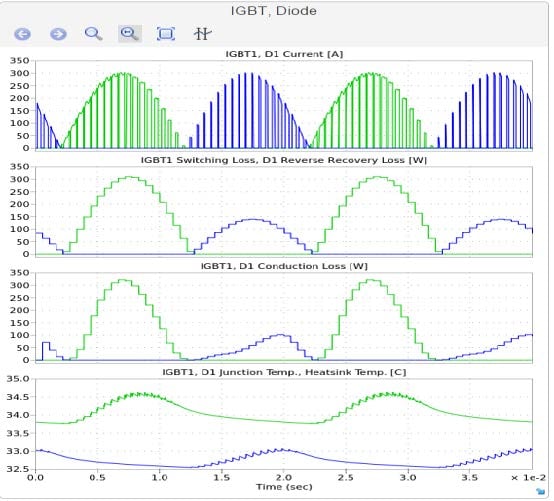This screenshot has width=554, height=501.
Task: Click the 3.5 tick on time axis
Action: (470, 478)
